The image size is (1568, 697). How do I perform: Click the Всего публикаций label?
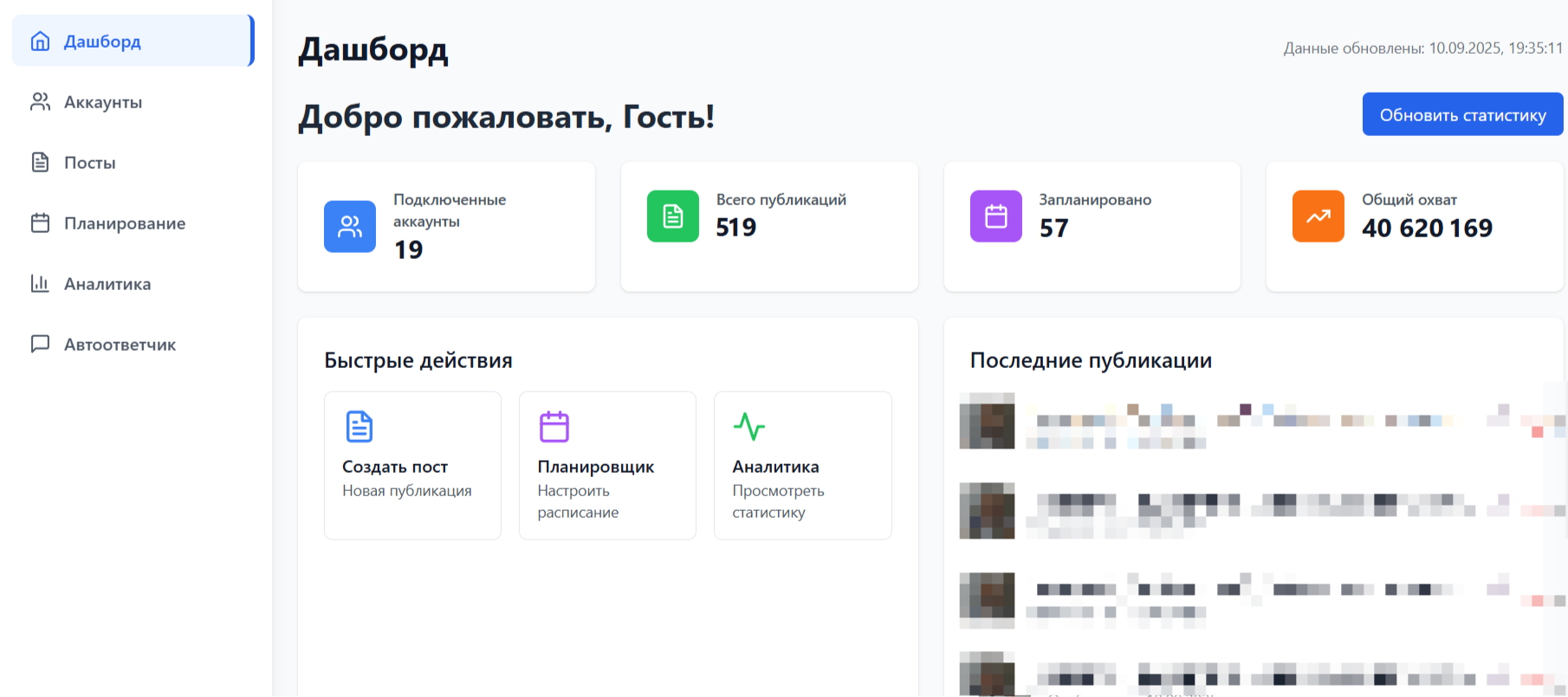(781, 199)
